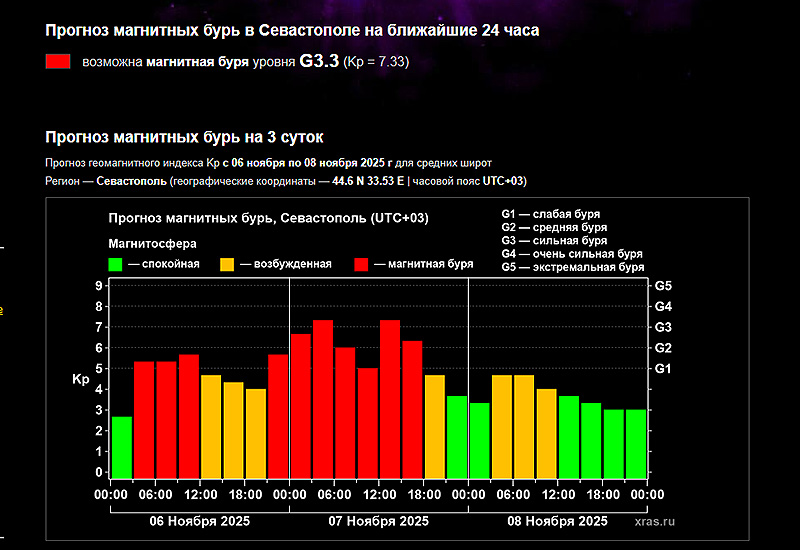800x550 pixels.
Task: Click yellow 'возбужденная' legend swatch
Action: coord(227,264)
